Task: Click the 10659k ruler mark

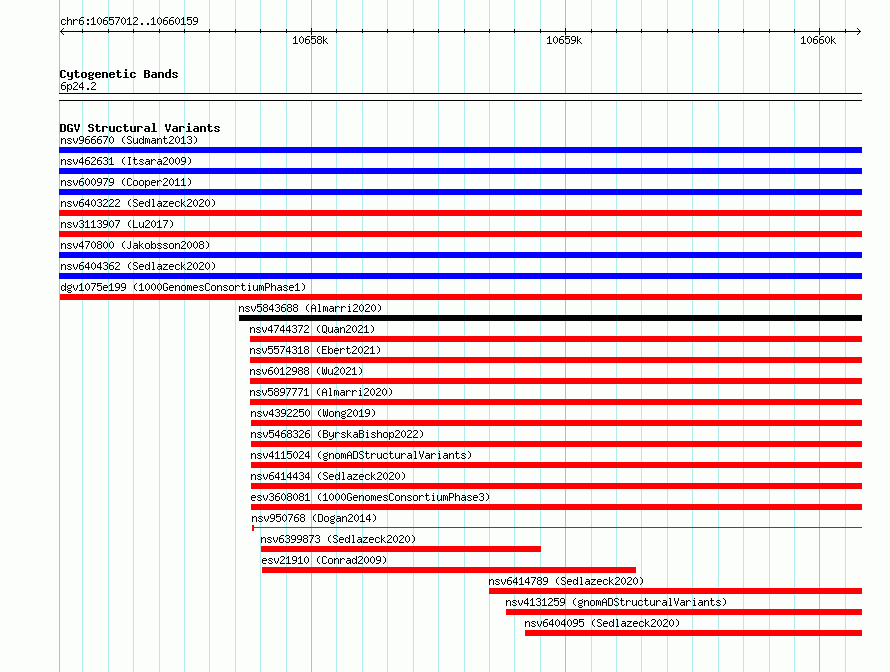Action: coord(564,40)
